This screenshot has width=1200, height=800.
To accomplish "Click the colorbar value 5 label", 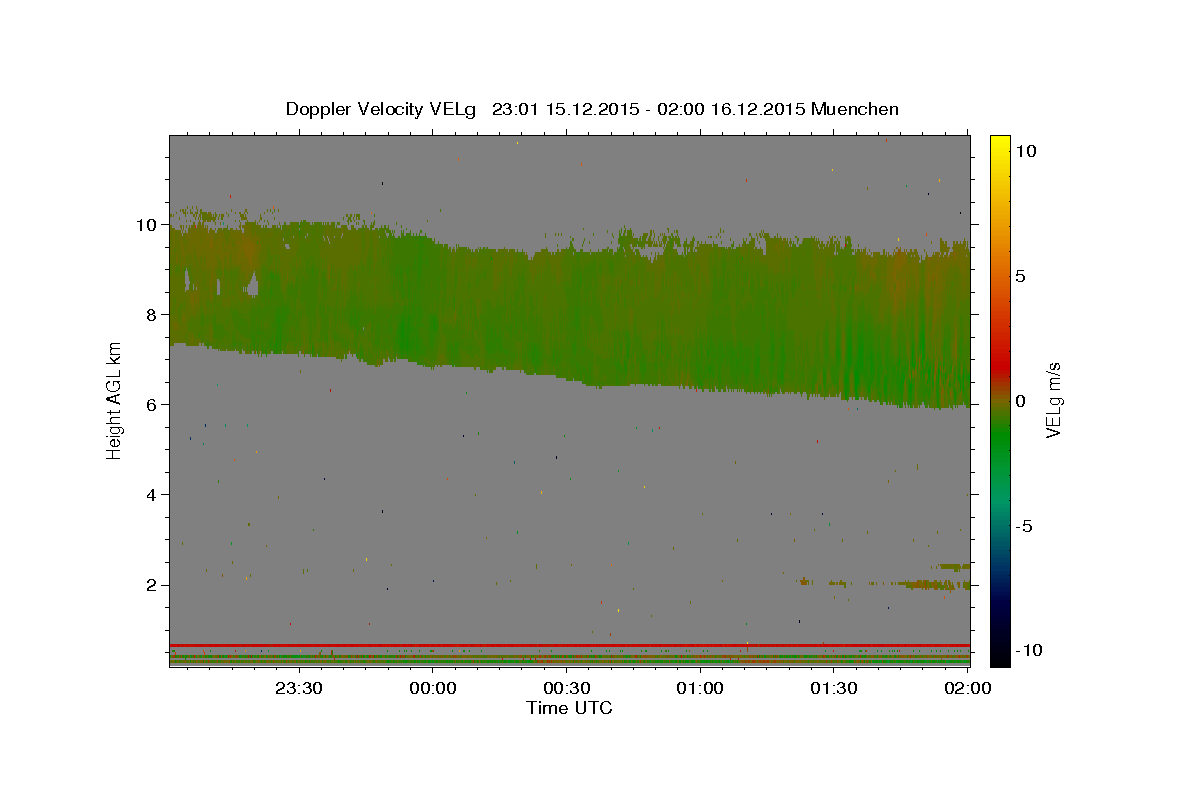I will [1019, 276].
